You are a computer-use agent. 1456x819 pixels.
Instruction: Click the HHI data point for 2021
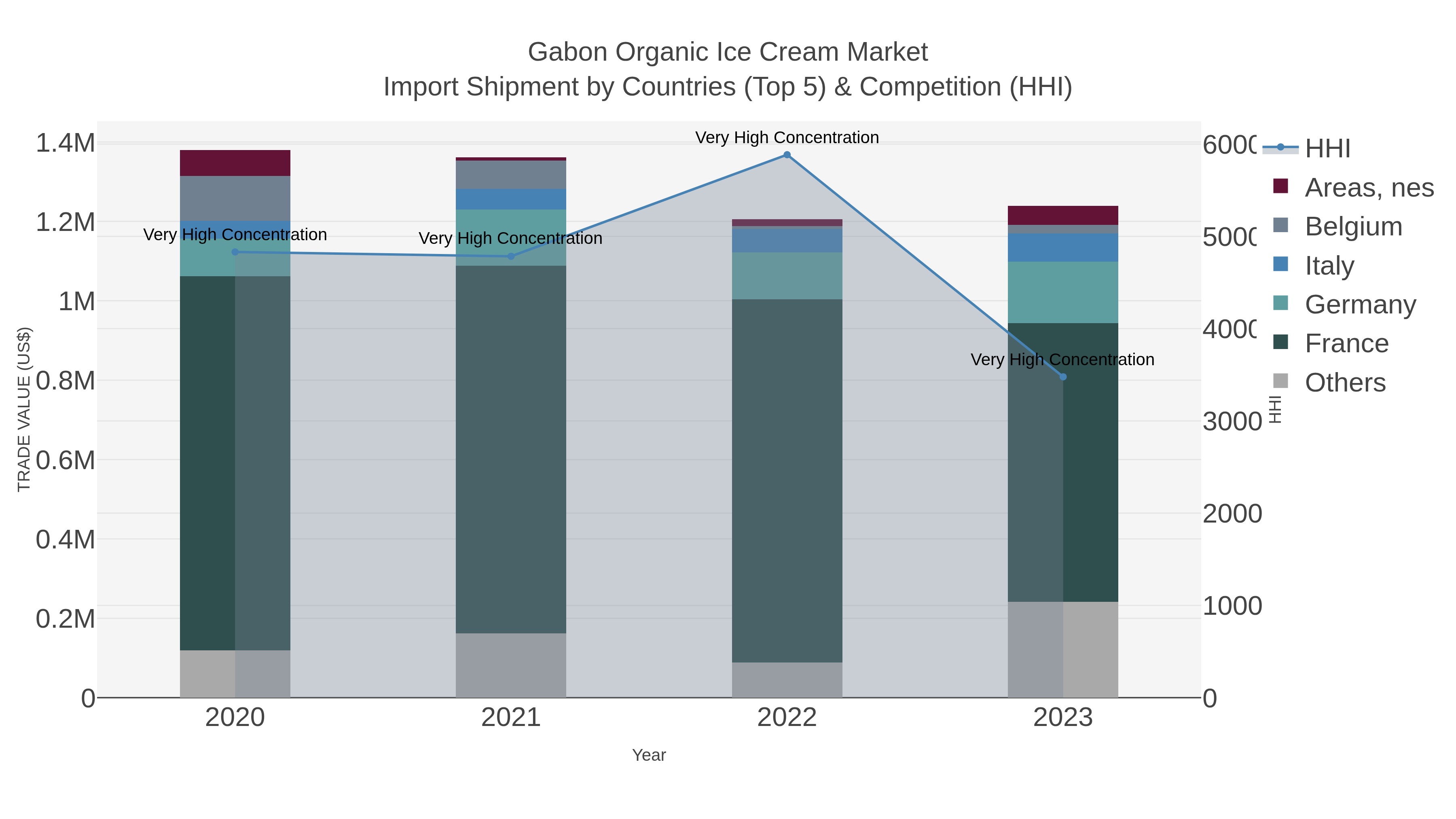[x=511, y=256]
